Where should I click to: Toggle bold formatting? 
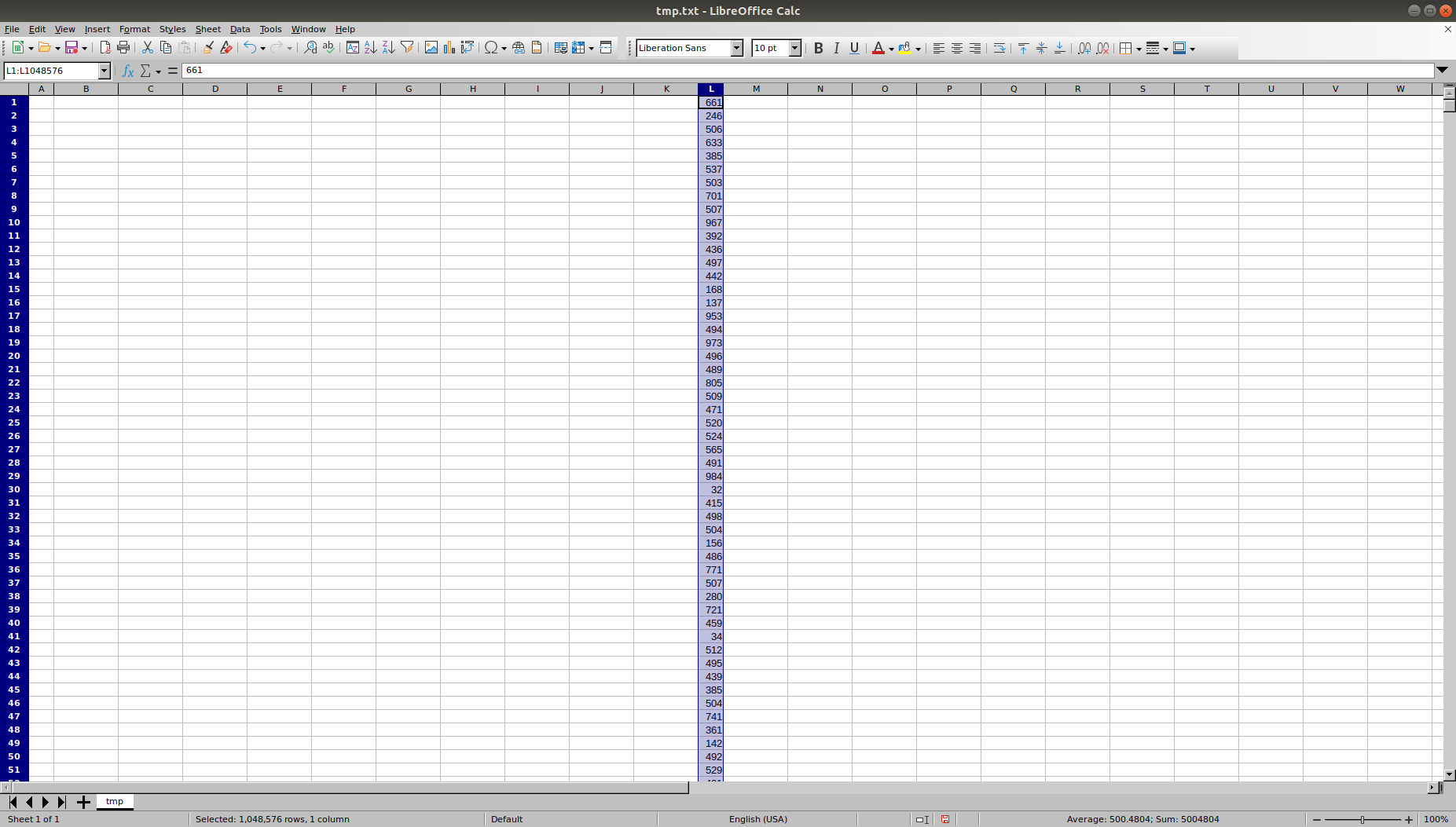click(818, 48)
